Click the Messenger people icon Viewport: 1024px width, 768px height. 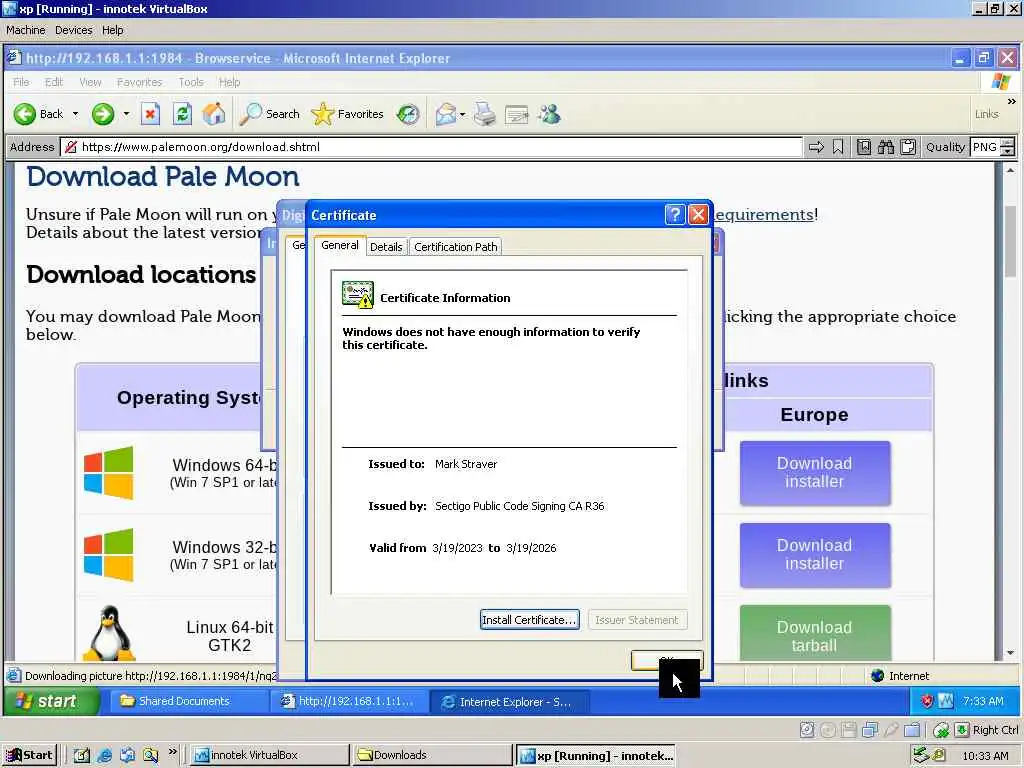coord(550,114)
